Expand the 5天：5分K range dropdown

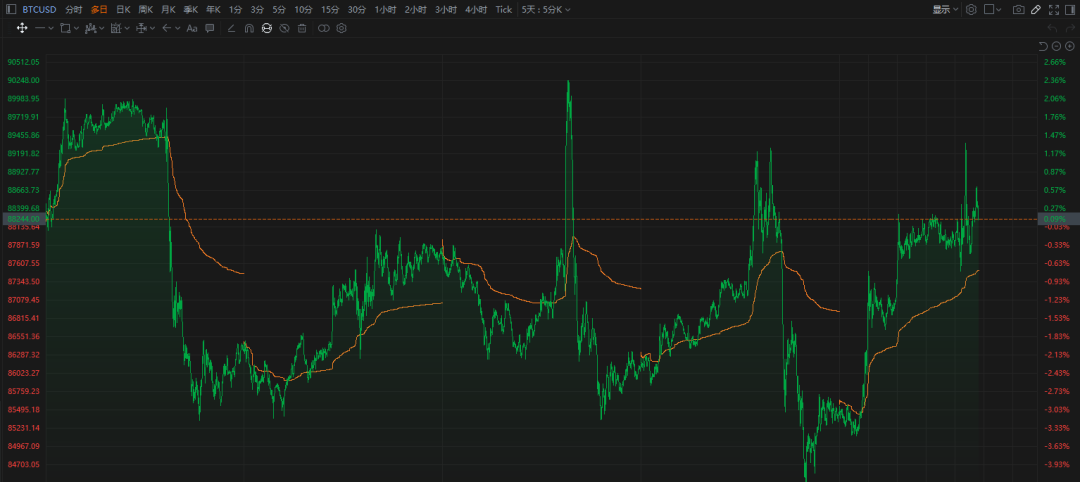point(546,9)
